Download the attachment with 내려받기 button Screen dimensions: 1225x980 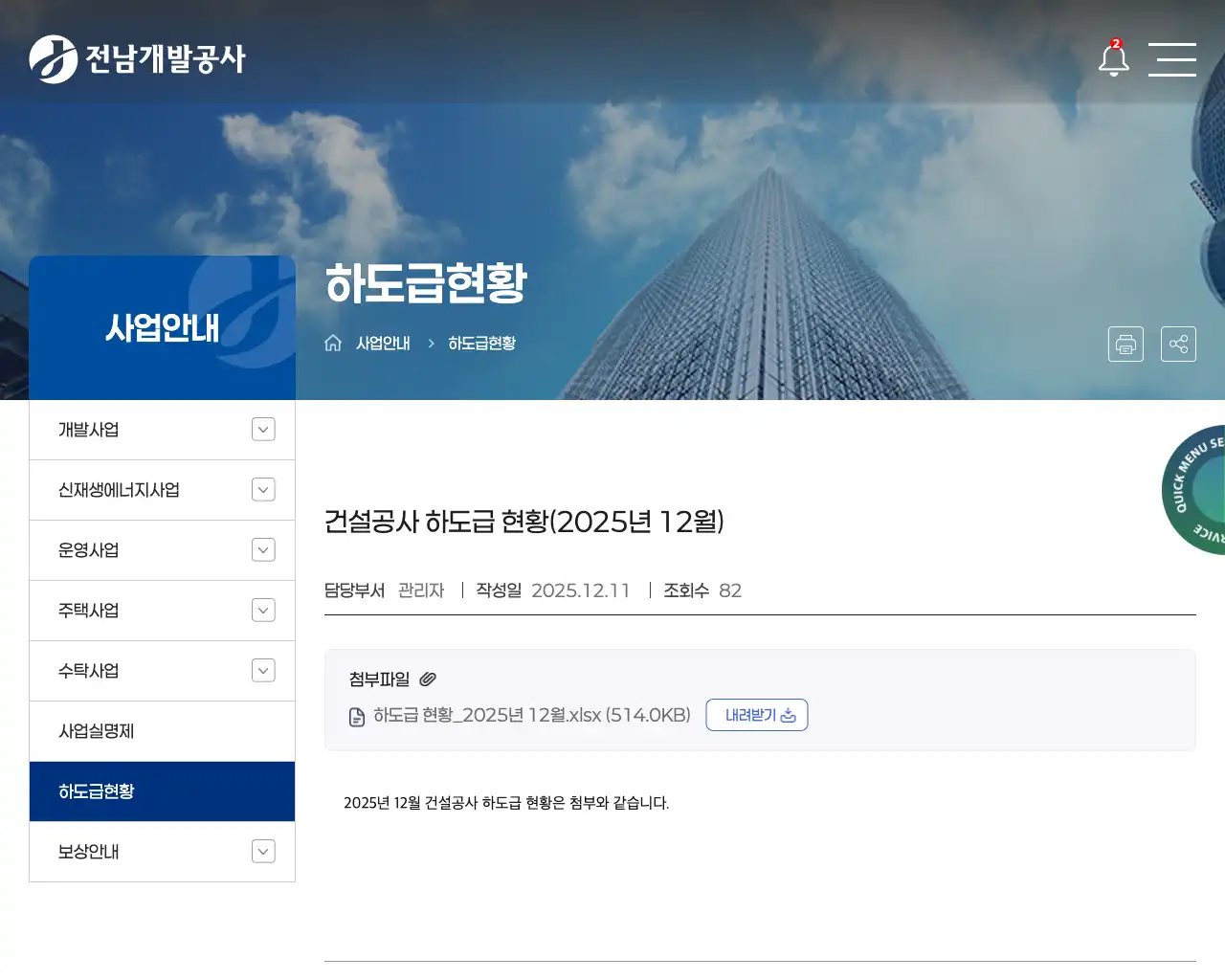pyautogui.click(x=757, y=715)
